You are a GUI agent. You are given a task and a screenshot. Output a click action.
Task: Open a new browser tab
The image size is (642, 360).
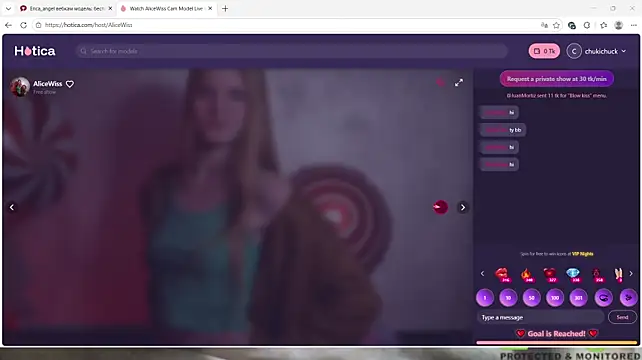(x=225, y=9)
